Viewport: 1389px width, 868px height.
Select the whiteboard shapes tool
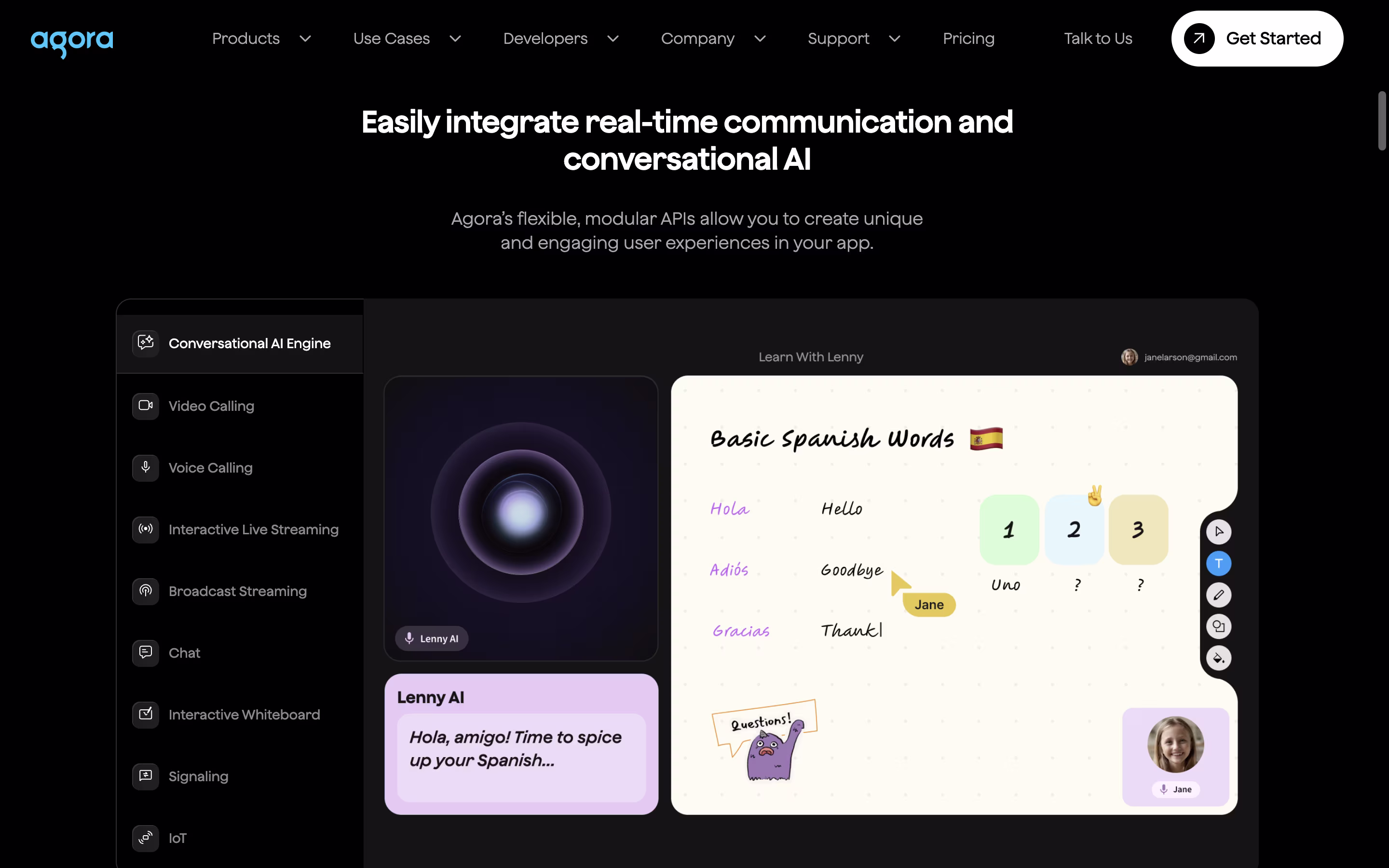[x=1219, y=626]
